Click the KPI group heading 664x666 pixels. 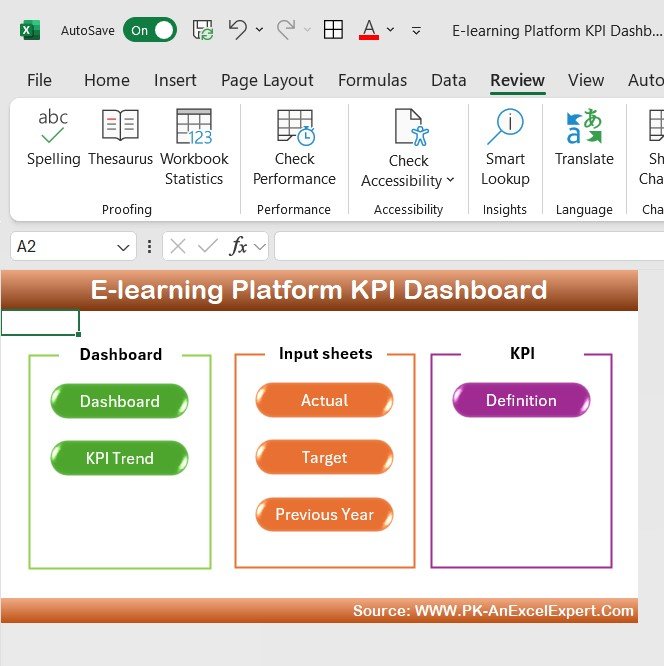522,353
